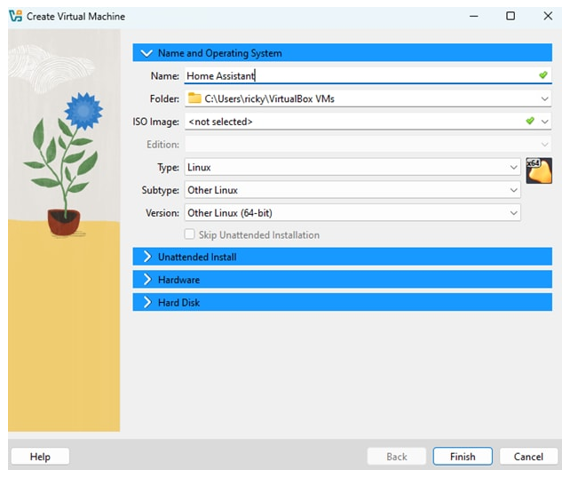The width and height of the screenshot is (570, 479).
Task: Click the Linux x64 OS type icon
Action: (539, 170)
